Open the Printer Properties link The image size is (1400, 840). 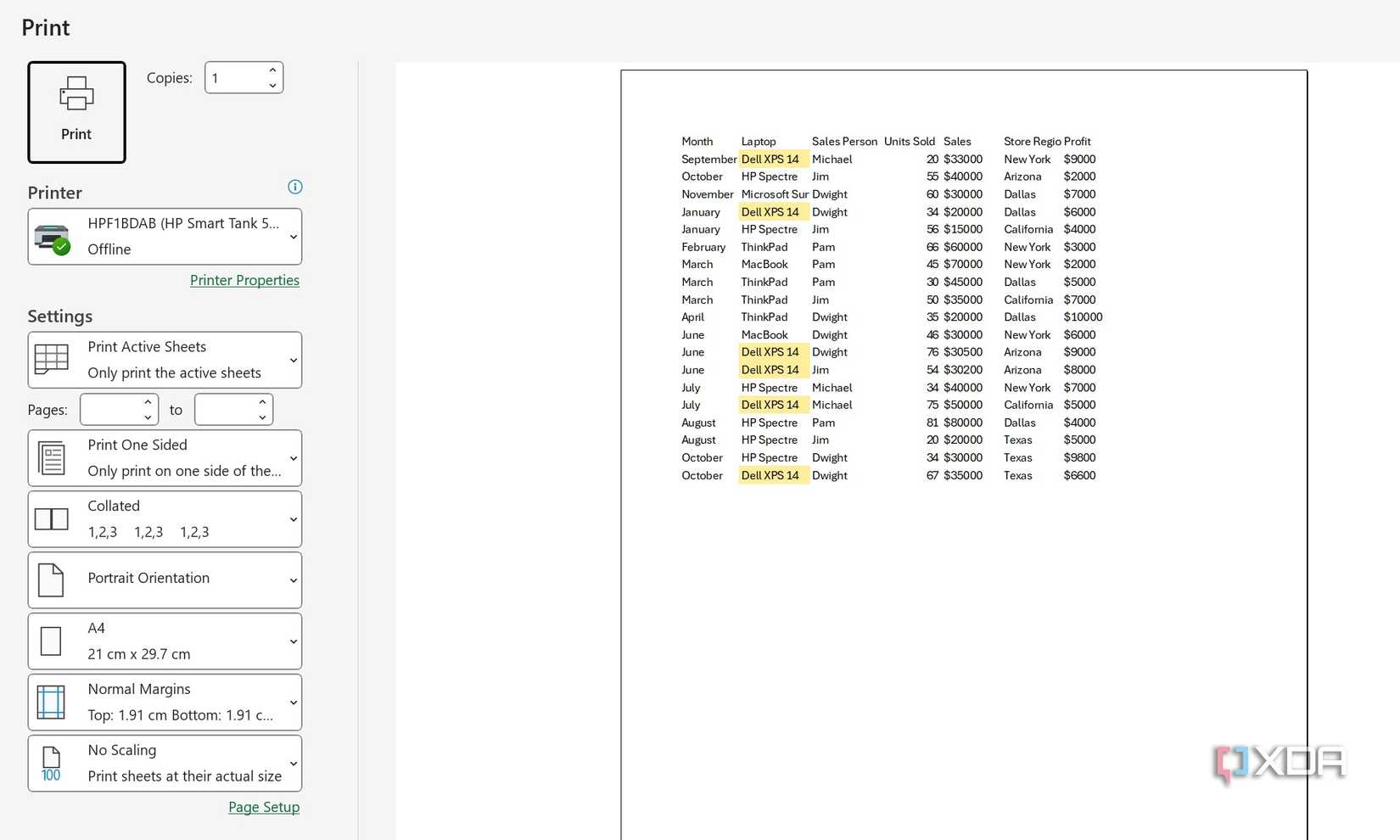point(244,280)
